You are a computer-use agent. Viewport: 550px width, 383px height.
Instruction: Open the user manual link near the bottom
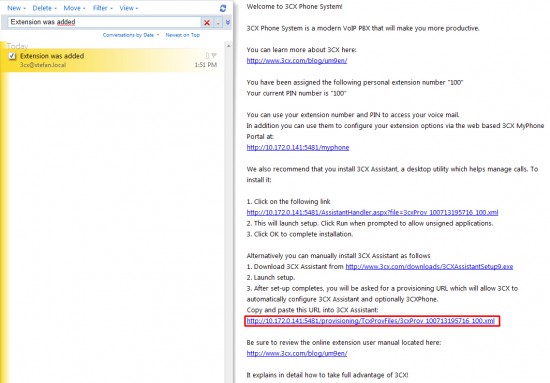[x=297, y=354]
